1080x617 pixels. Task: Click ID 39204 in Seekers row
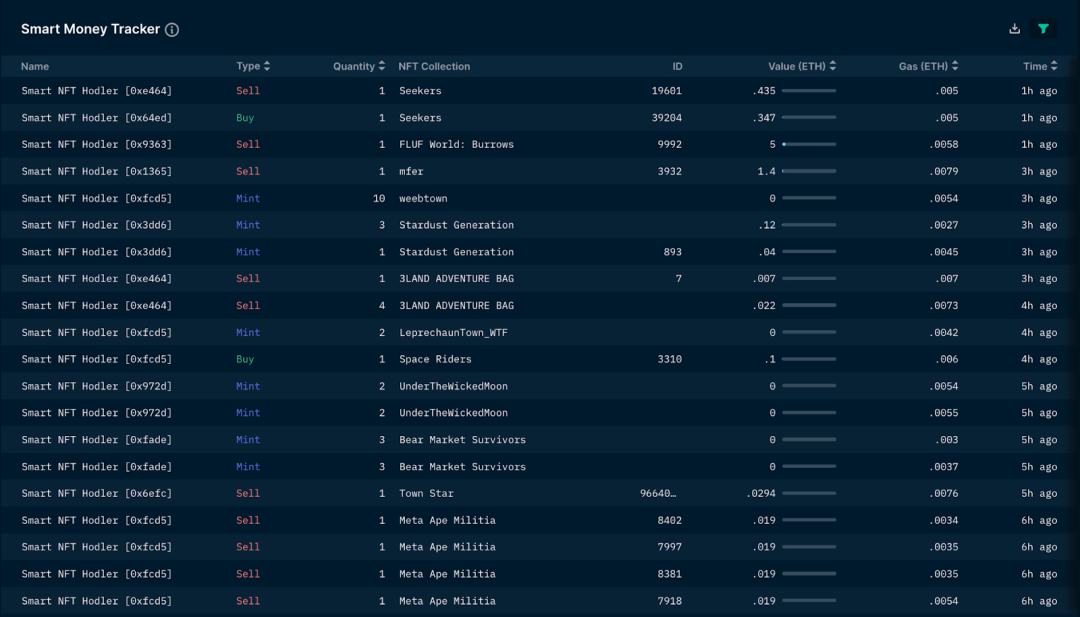pyautogui.click(x=667, y=118)
